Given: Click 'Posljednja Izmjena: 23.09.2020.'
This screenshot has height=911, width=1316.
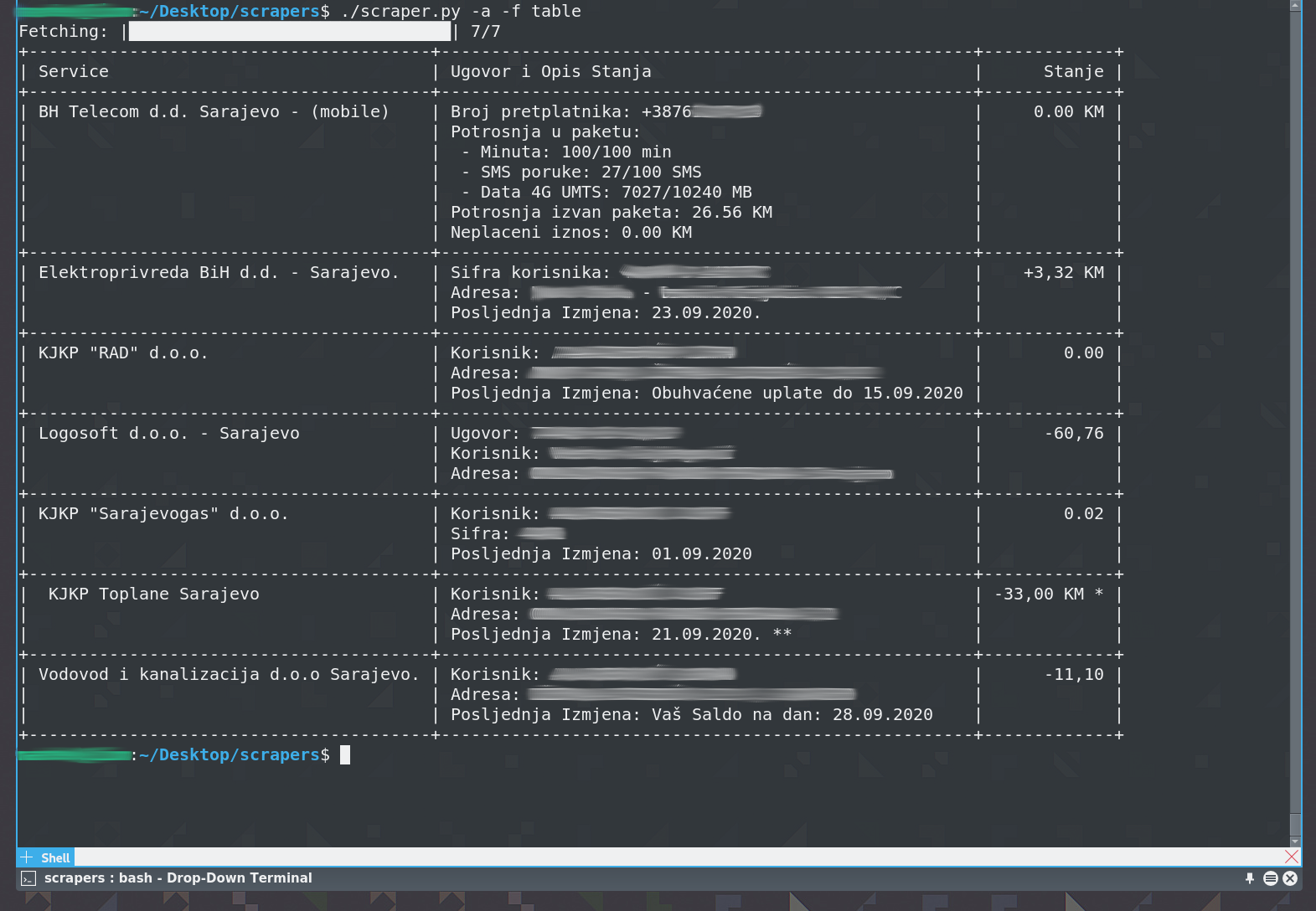Looking at the screenshot, I should click(606, 313).
